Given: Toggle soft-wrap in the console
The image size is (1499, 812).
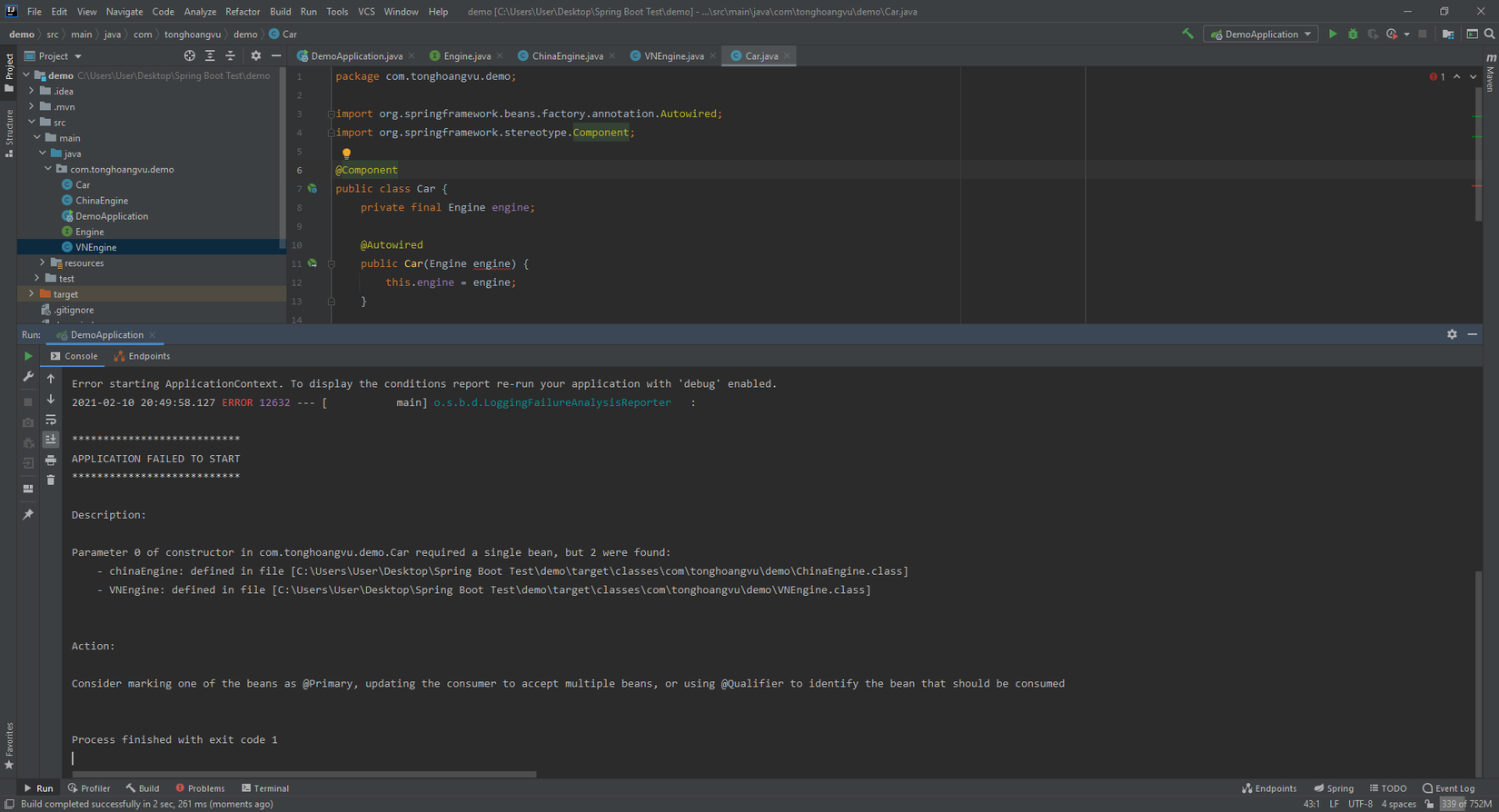Looking at the screenshot, I should tap(51, 420).
